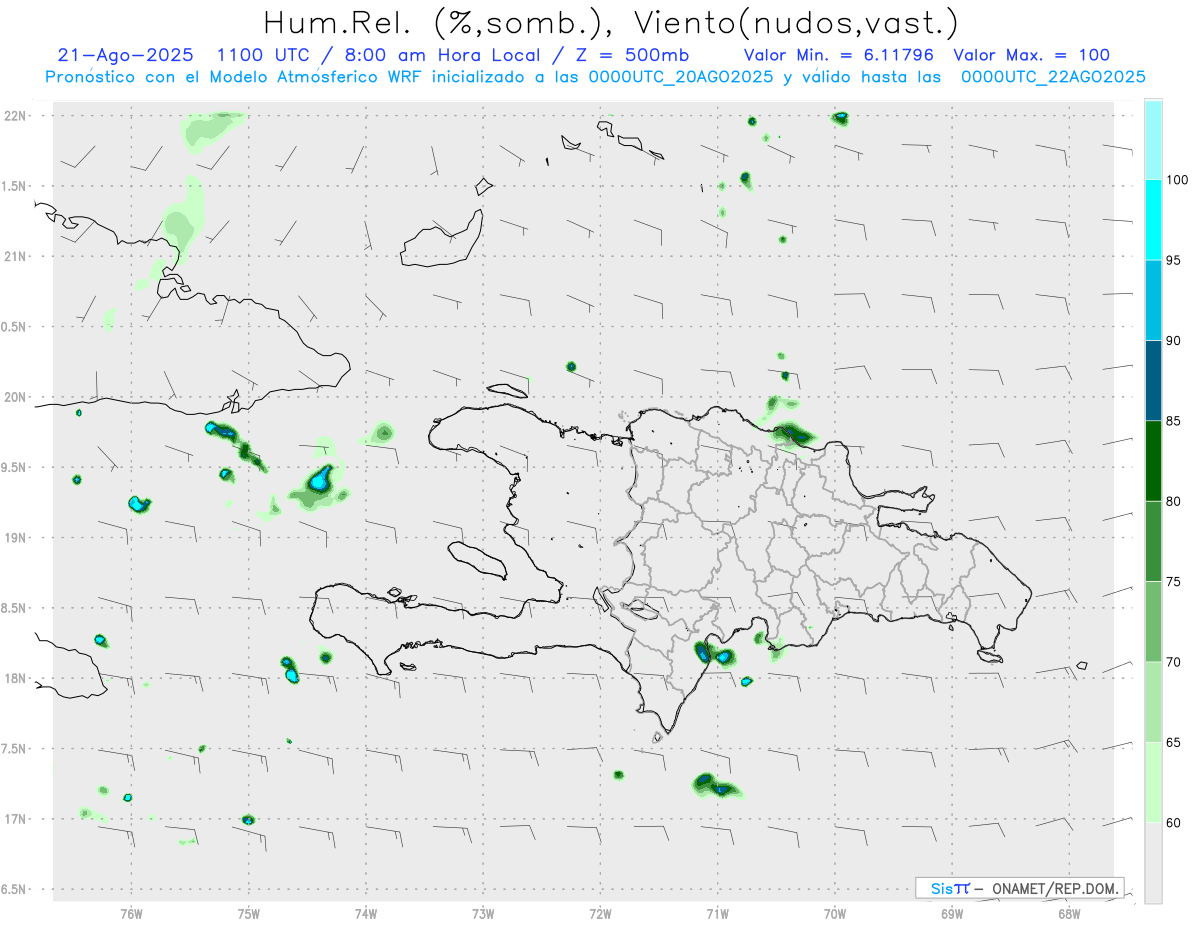Click the "9.5N" latitude label
The image size is (1200, 927).
pos(15,468)
